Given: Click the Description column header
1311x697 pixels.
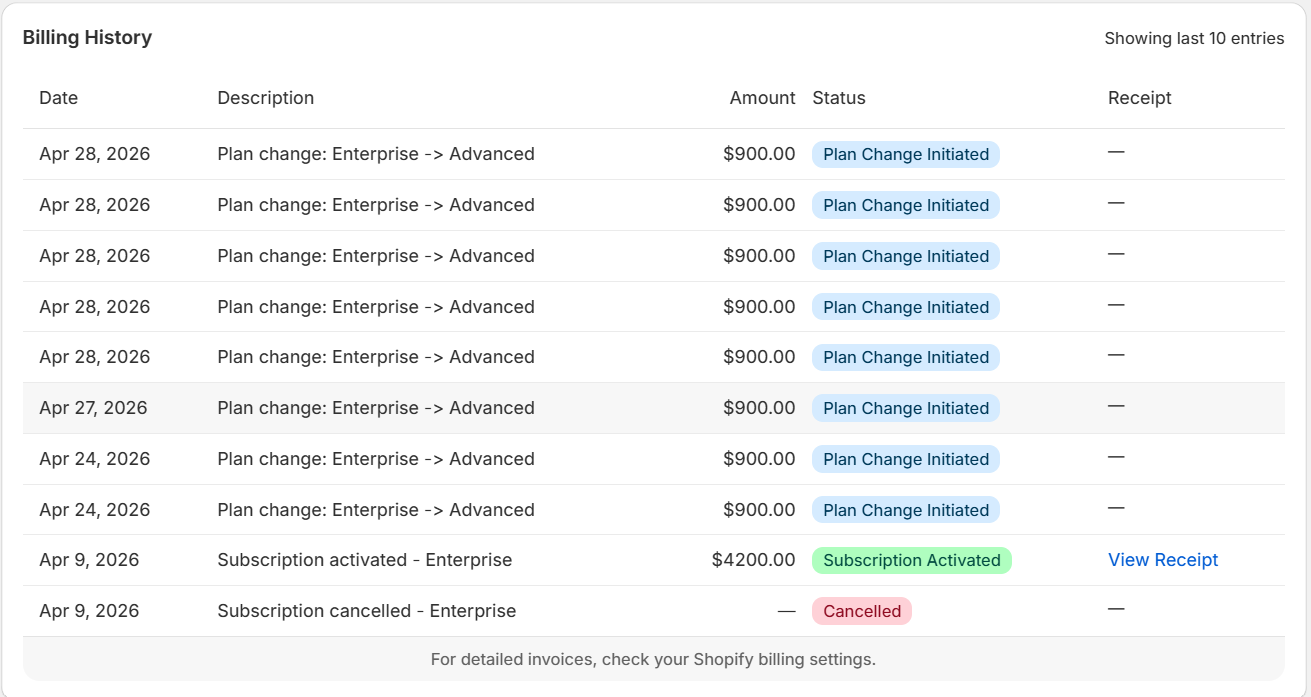Looking at the screenshot, I should coord(265,98).
